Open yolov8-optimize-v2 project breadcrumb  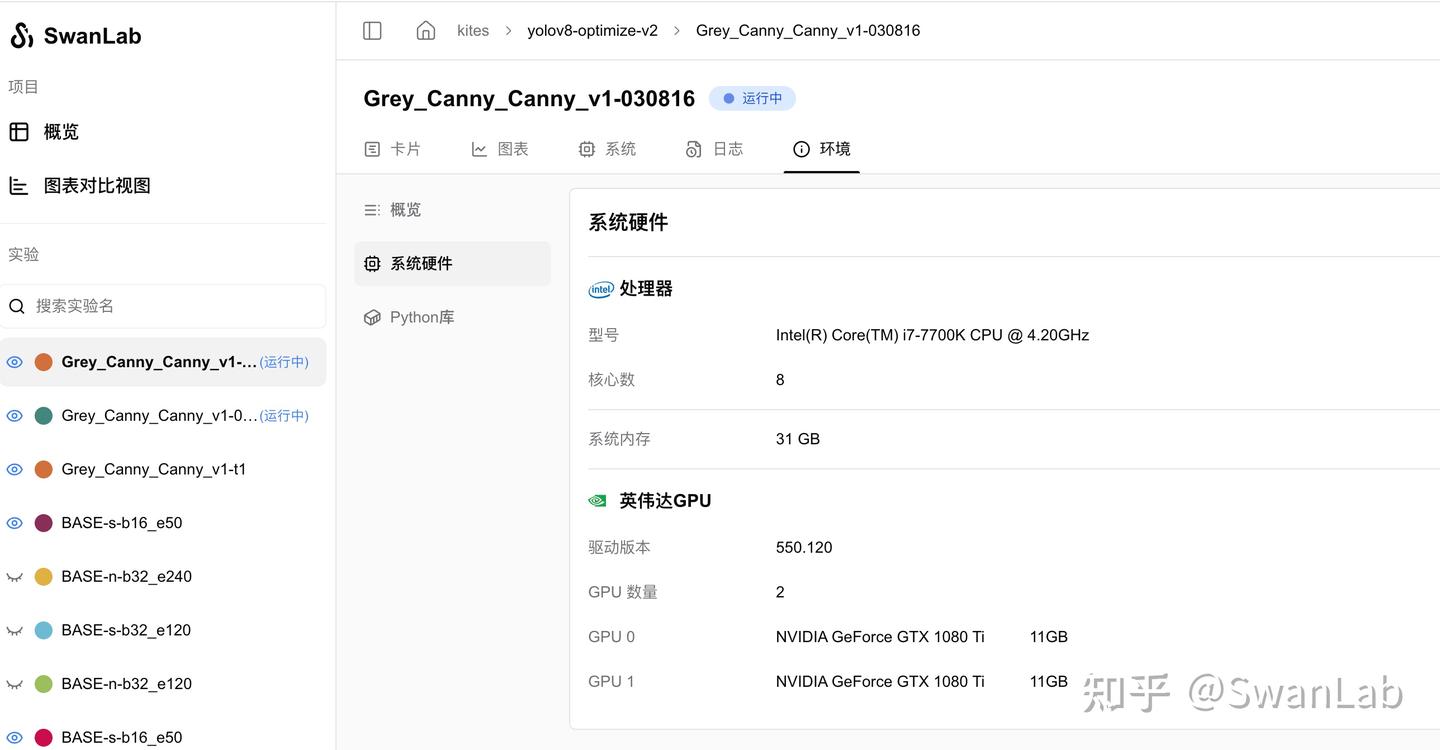tap(593, 31)
